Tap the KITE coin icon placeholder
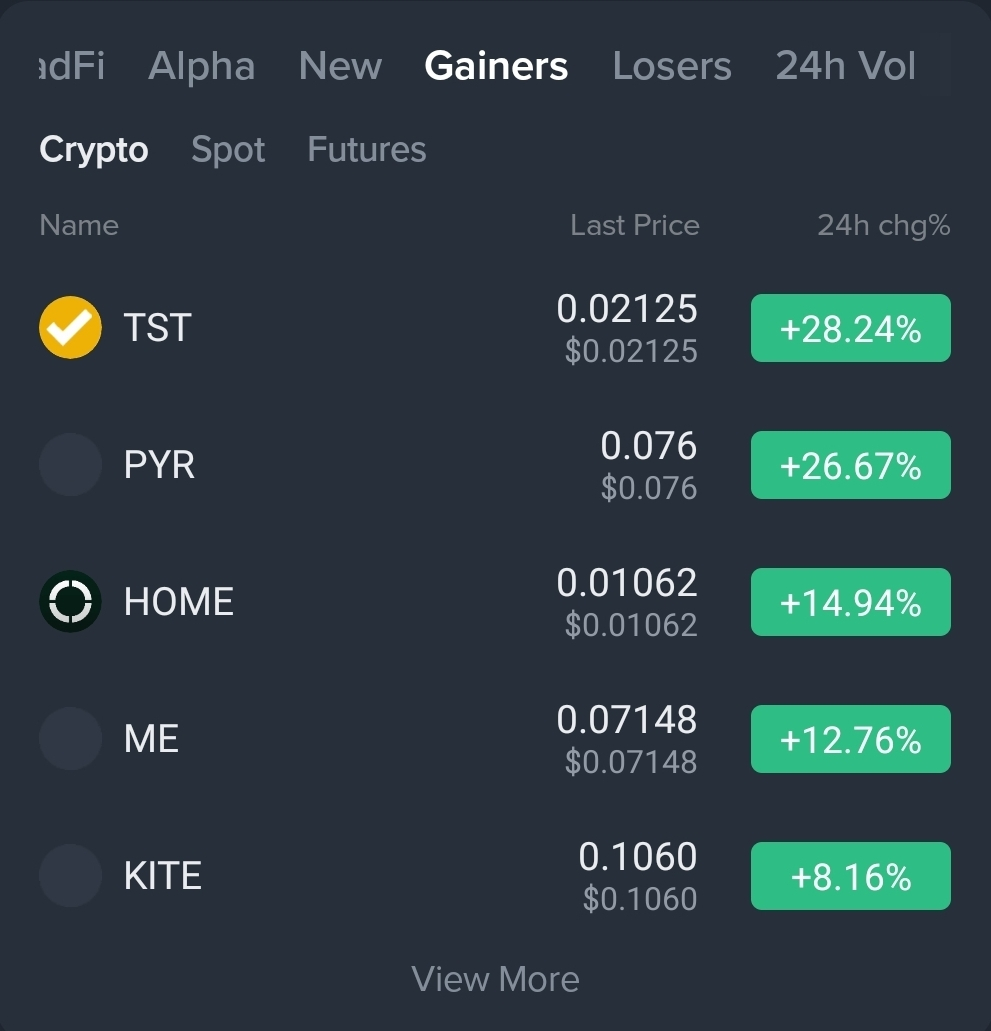This screenshot has height=1031, width=991. [70, 875]
